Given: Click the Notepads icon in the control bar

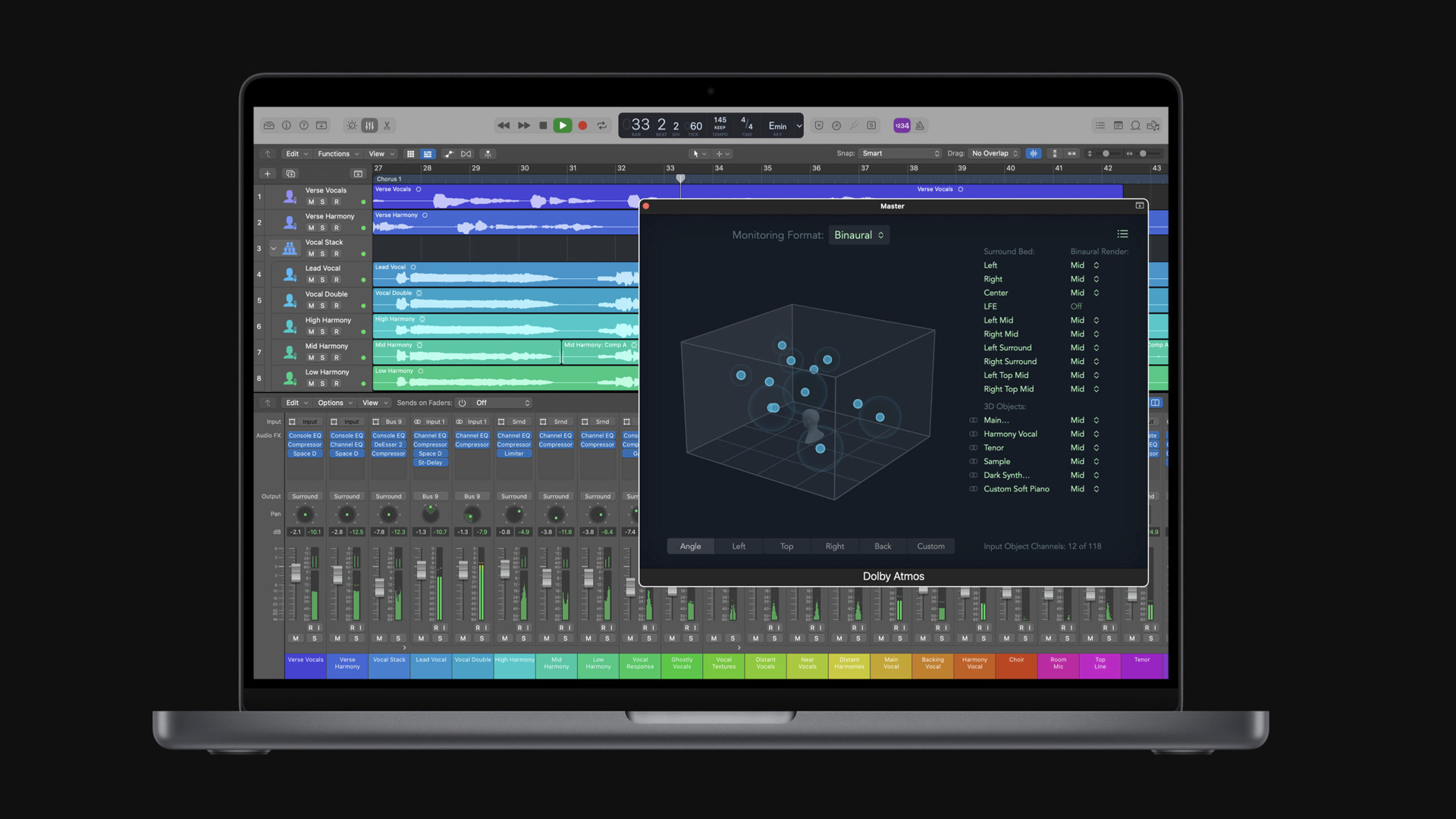Looking at the screenshot, I should point(1119,126).
